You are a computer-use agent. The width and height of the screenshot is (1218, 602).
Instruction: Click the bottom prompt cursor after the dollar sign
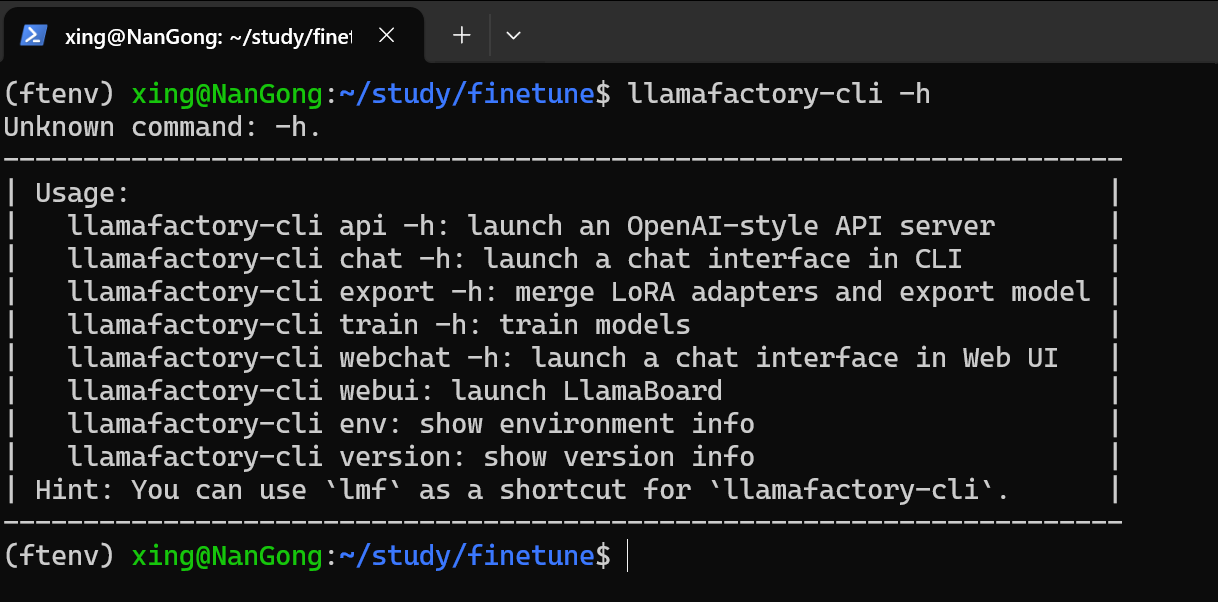click(x=628, y=556)
